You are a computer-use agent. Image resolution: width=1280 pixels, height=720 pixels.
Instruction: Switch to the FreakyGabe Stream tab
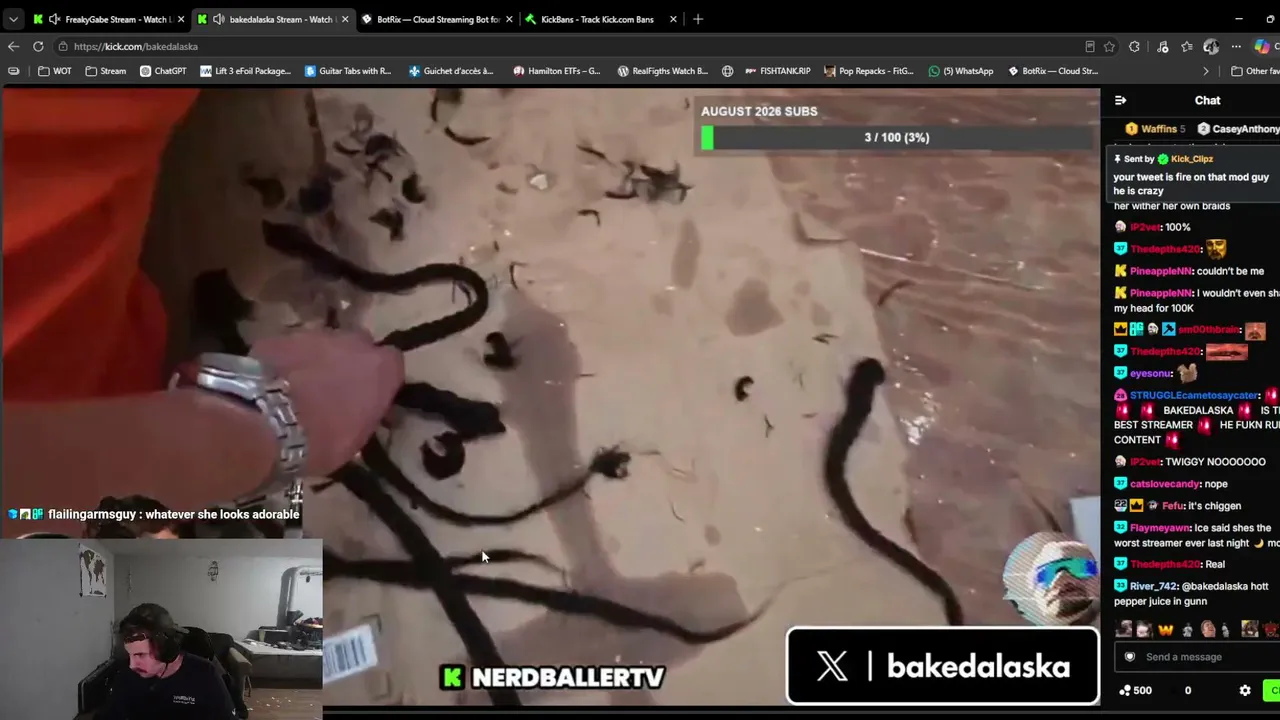coord(108,19)
